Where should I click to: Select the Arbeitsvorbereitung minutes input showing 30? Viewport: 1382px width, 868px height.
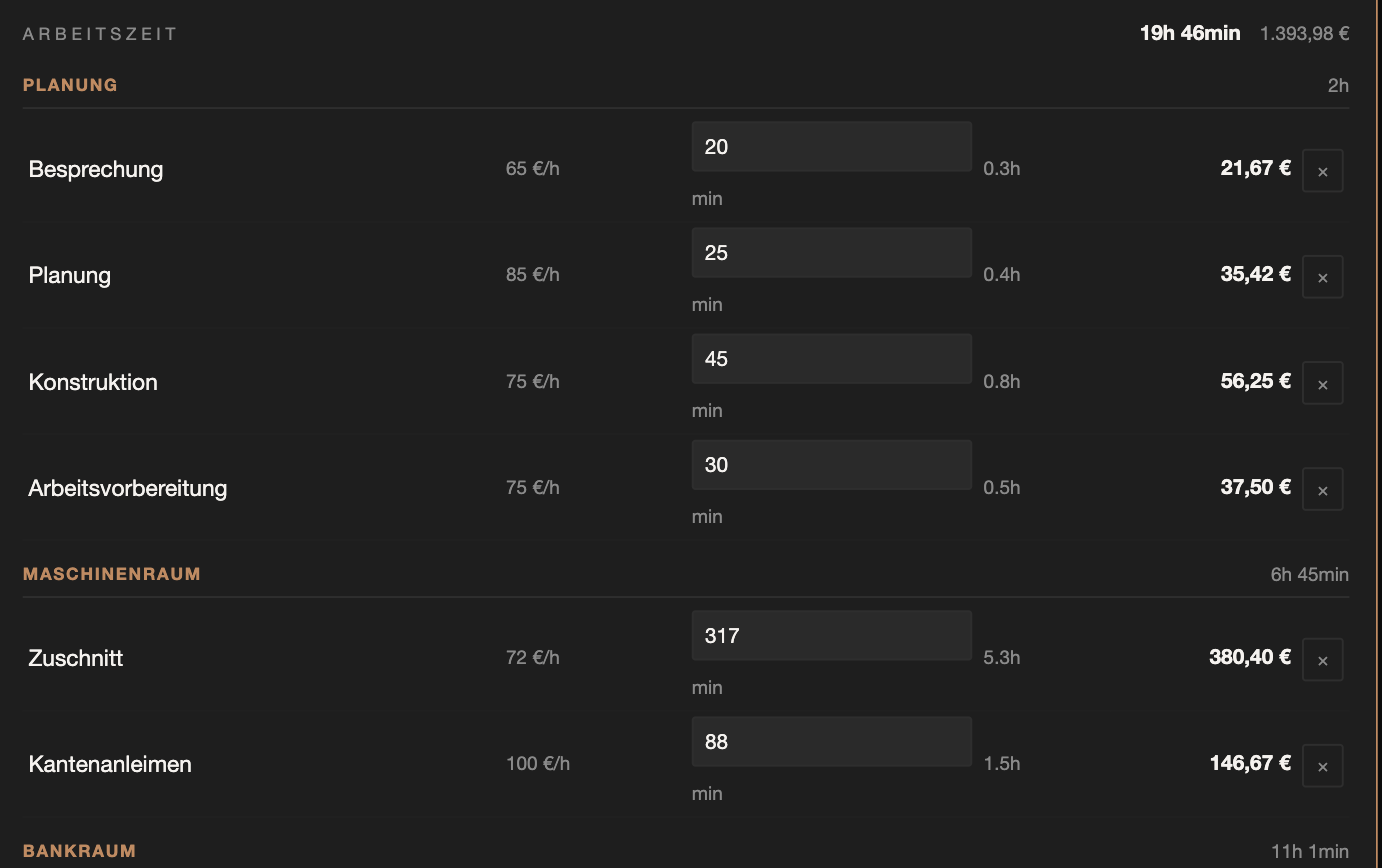pos(831,465)
